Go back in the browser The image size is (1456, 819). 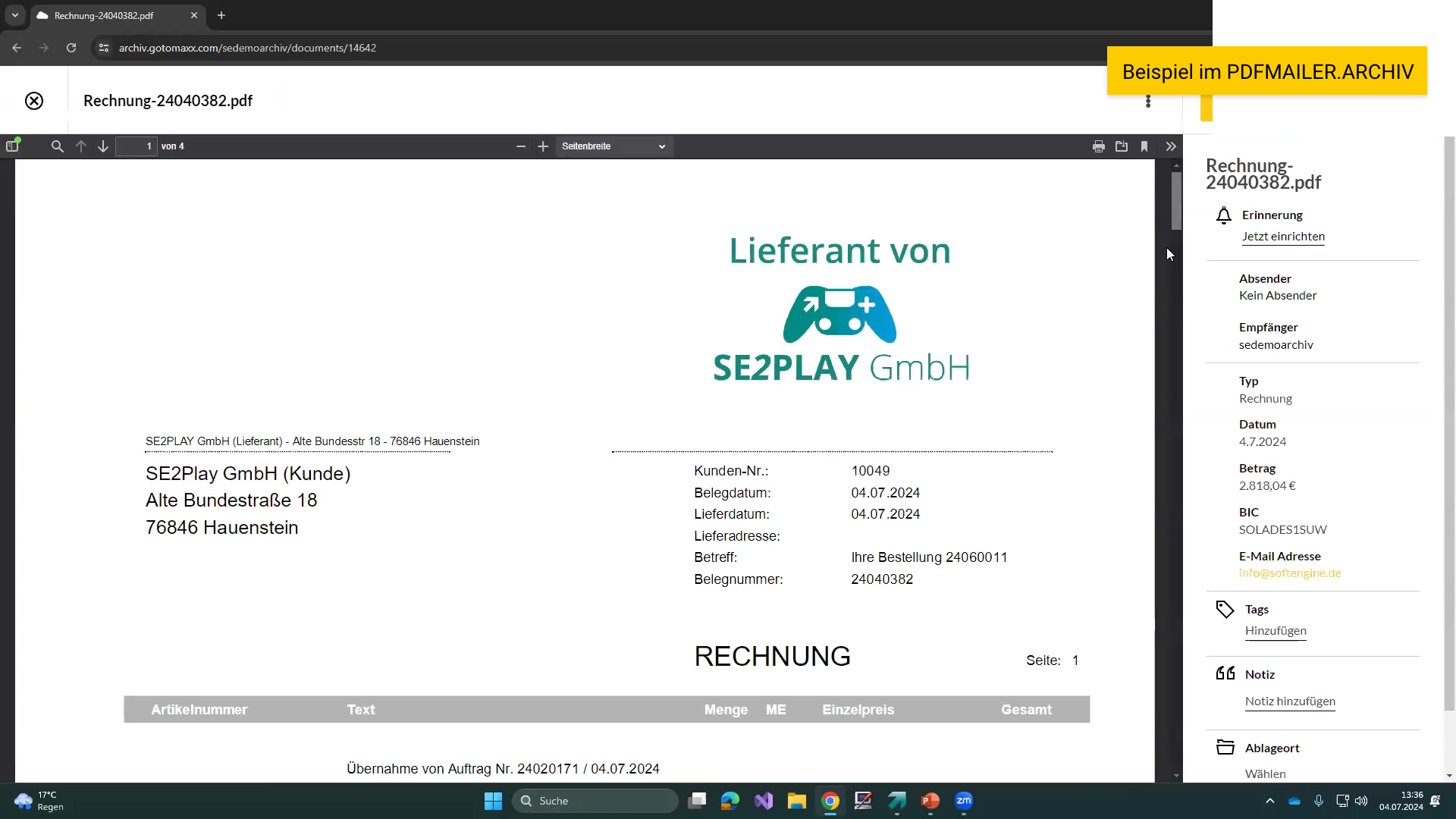(x=17, y=48)
